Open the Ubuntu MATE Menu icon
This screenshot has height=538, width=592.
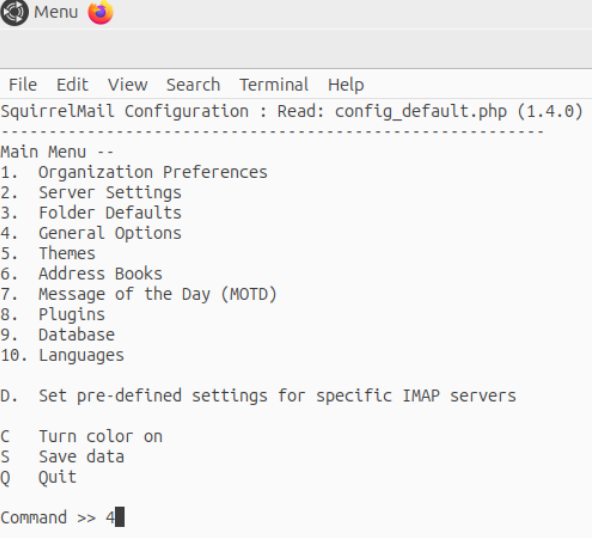coord(14,12)
